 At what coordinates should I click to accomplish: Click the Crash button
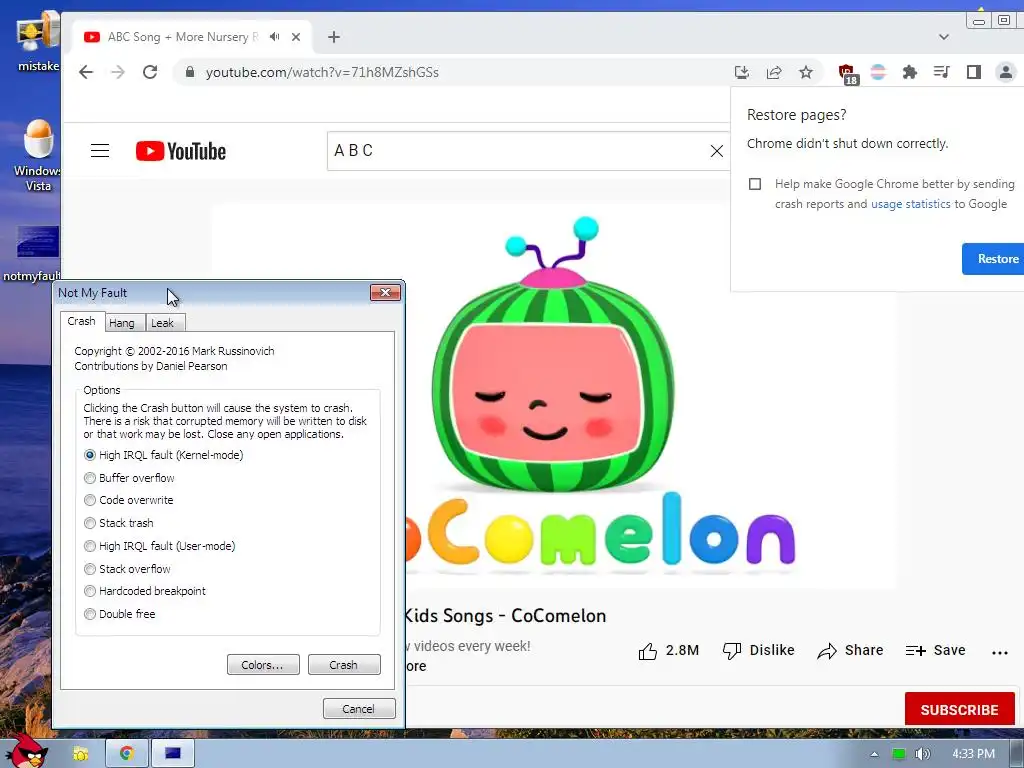click(x=344, y=665)
